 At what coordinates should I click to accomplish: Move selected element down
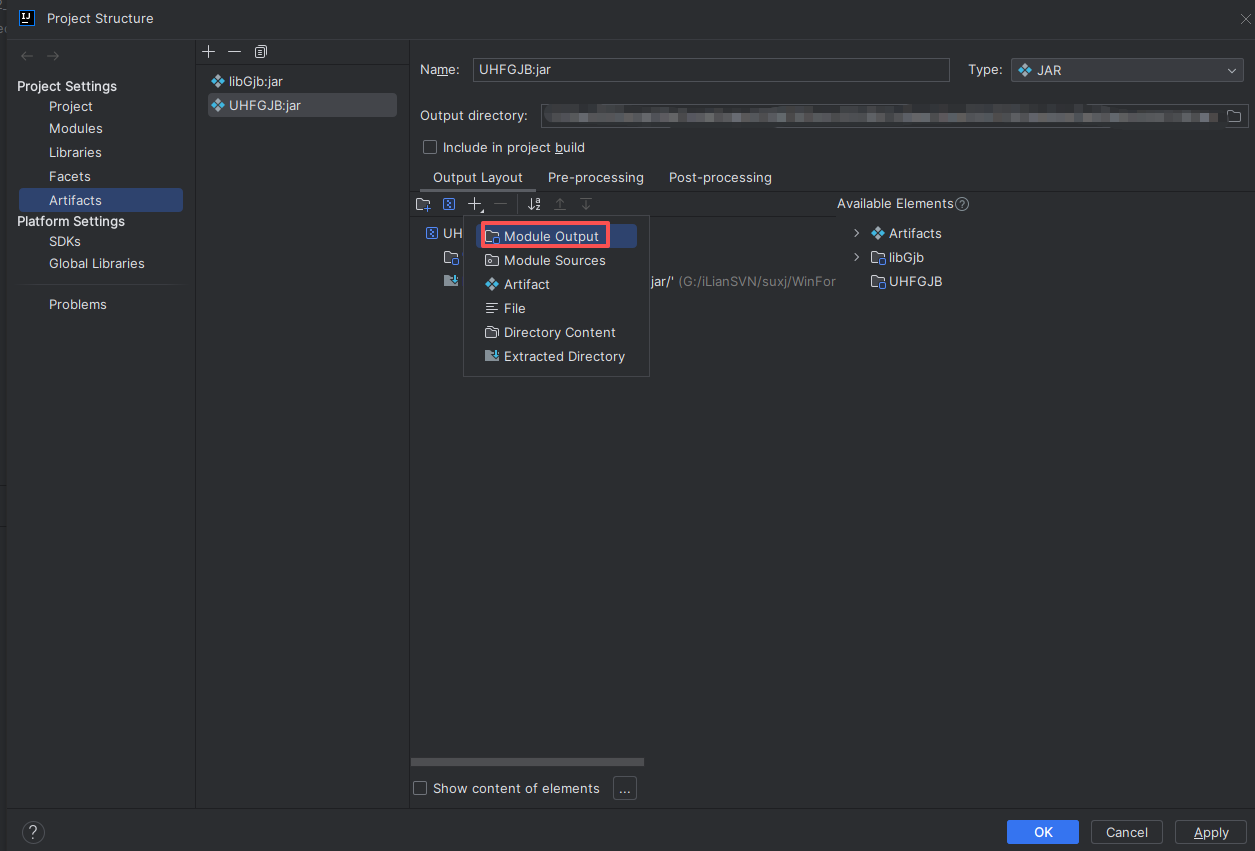click(586, 204)
